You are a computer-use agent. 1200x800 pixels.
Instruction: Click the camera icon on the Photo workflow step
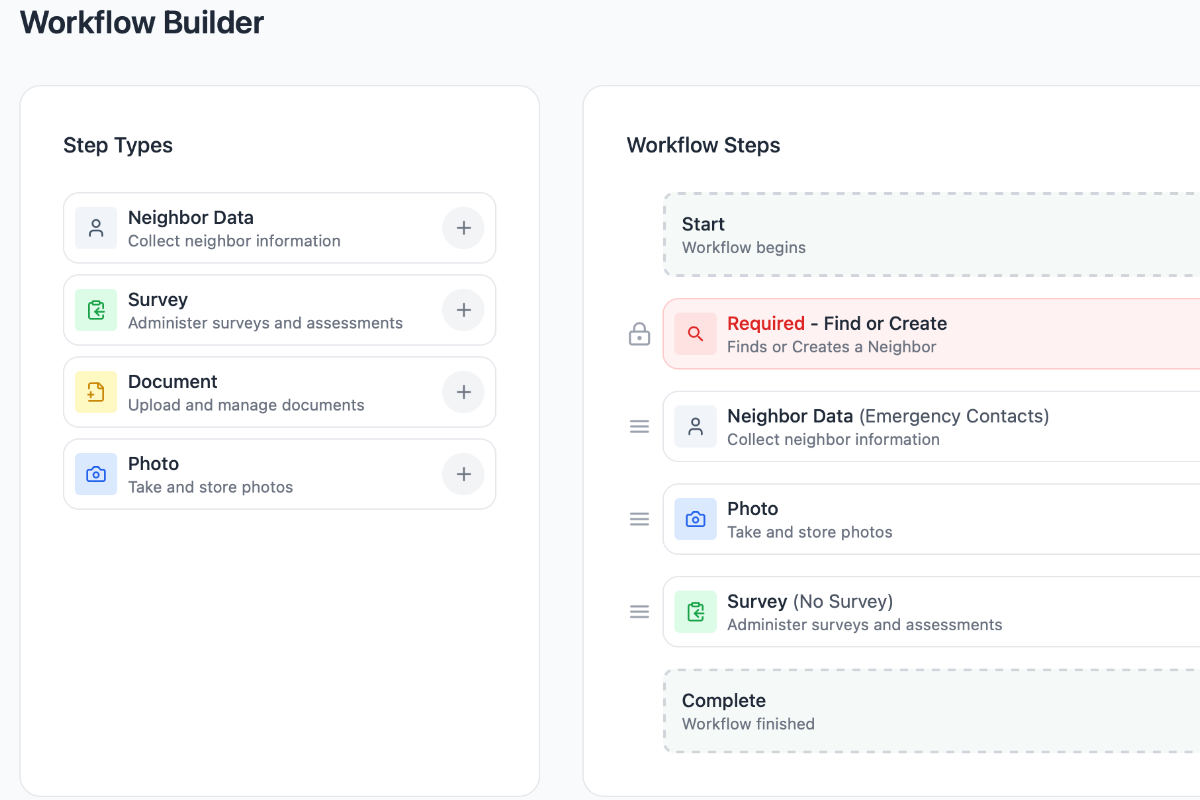click(x=695, y=519)
